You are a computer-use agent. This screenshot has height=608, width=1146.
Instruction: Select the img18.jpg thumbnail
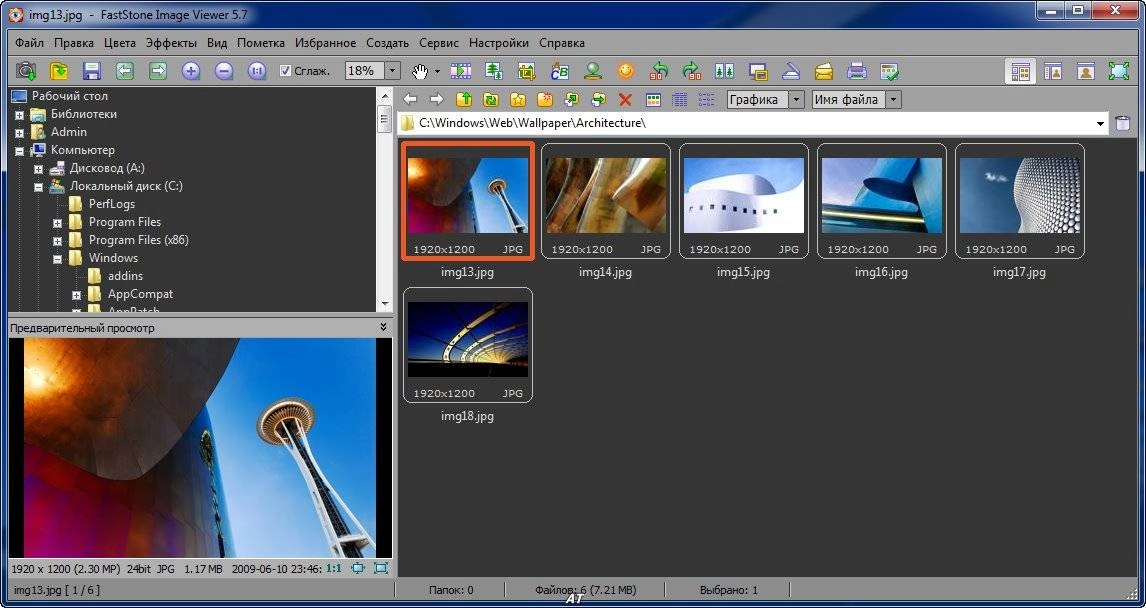point(468,345)
